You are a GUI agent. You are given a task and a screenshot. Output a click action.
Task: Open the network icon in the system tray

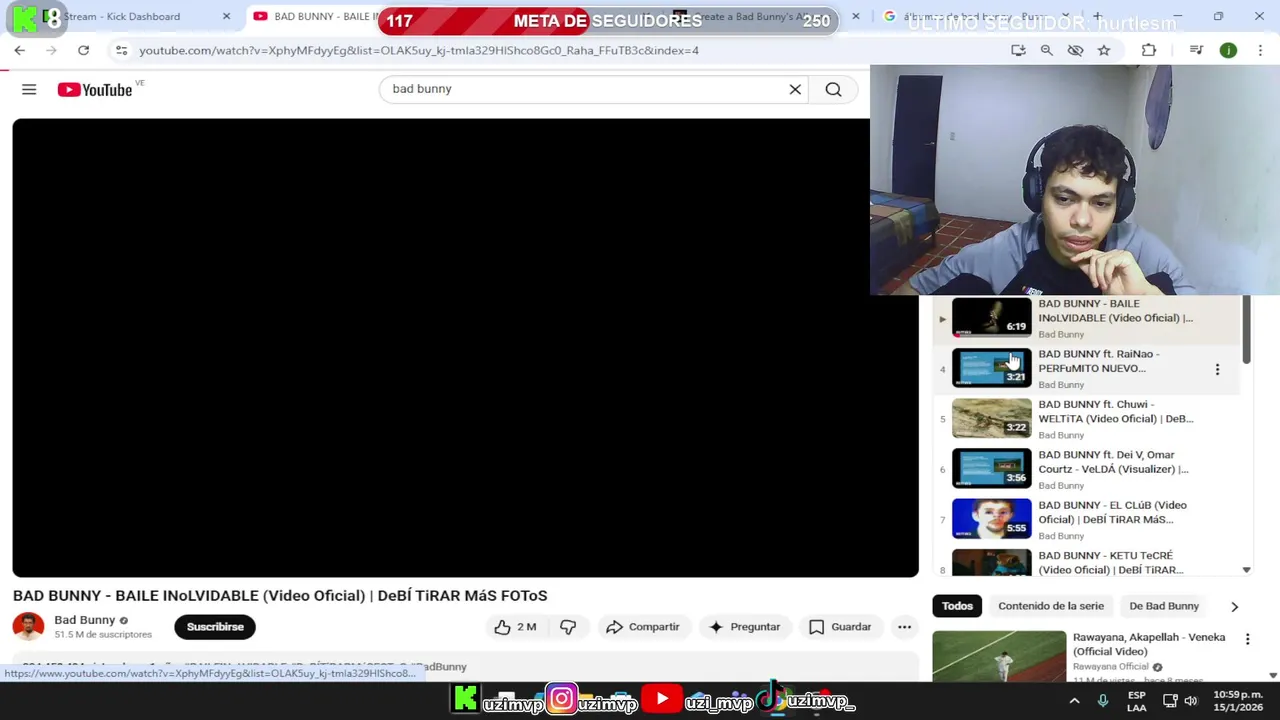[1170, 701]
